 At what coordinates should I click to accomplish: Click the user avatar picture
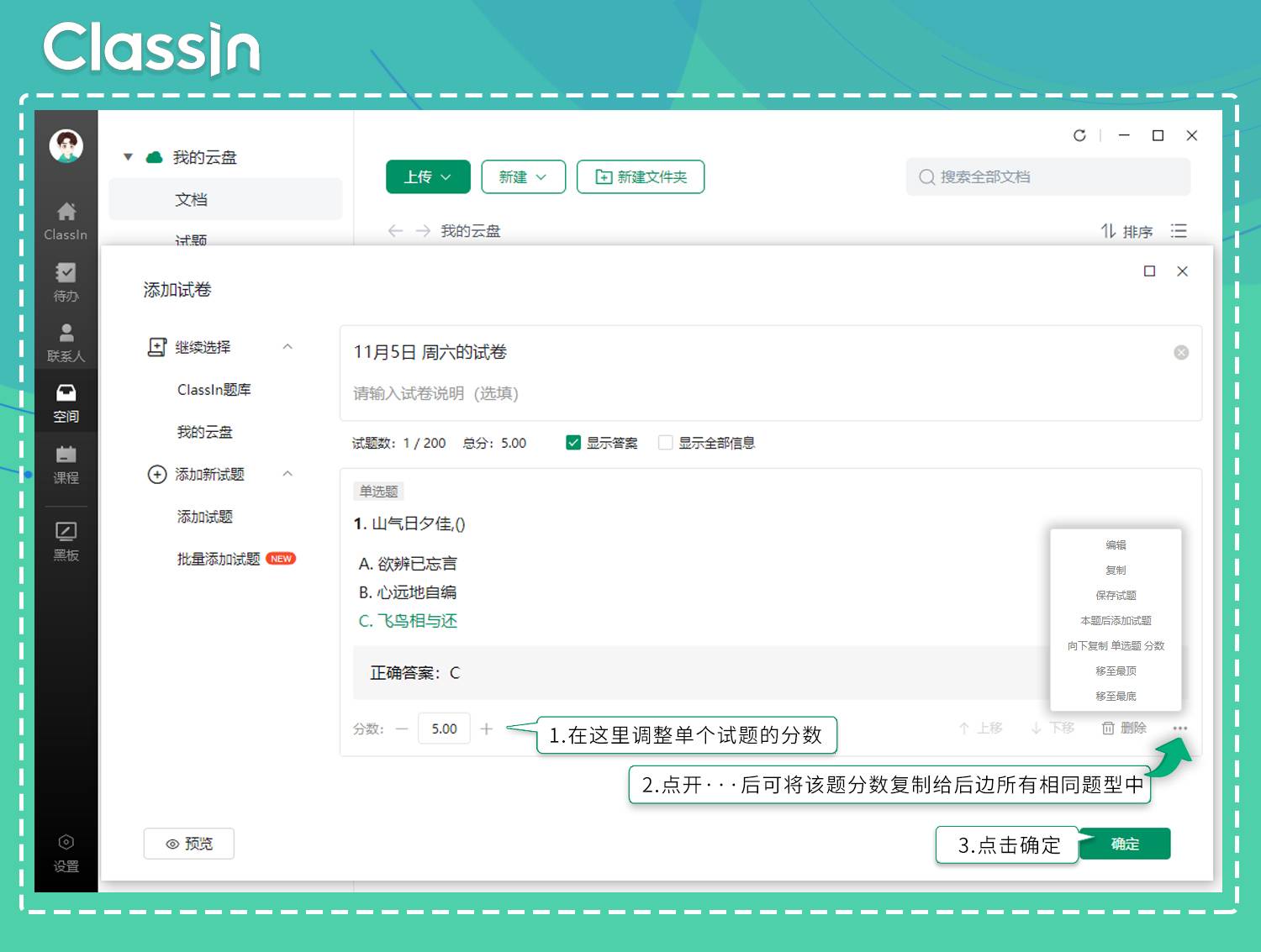click(x=66, y=146)
